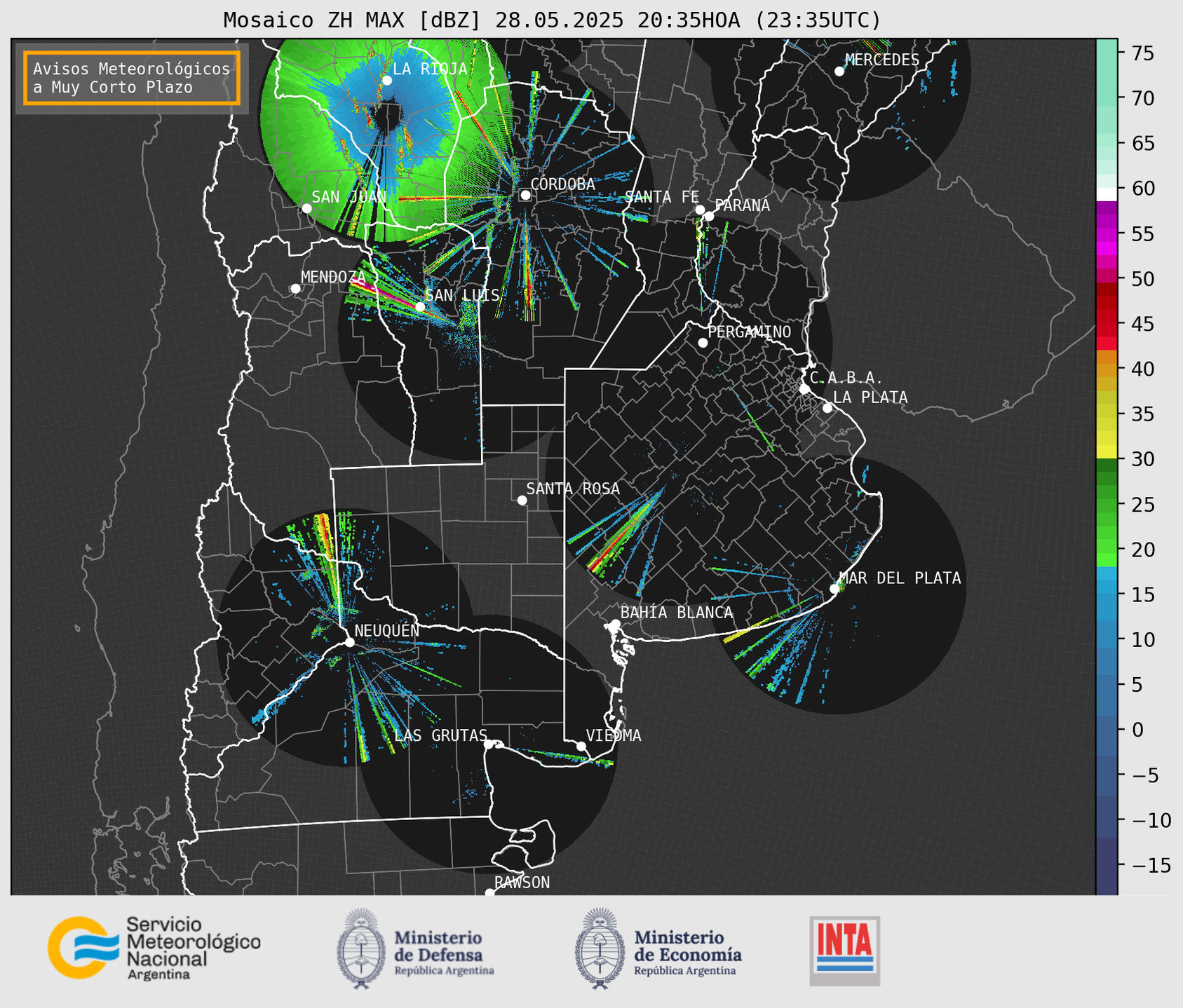Click the MAR DEL PLATA map label

(900, 578)
